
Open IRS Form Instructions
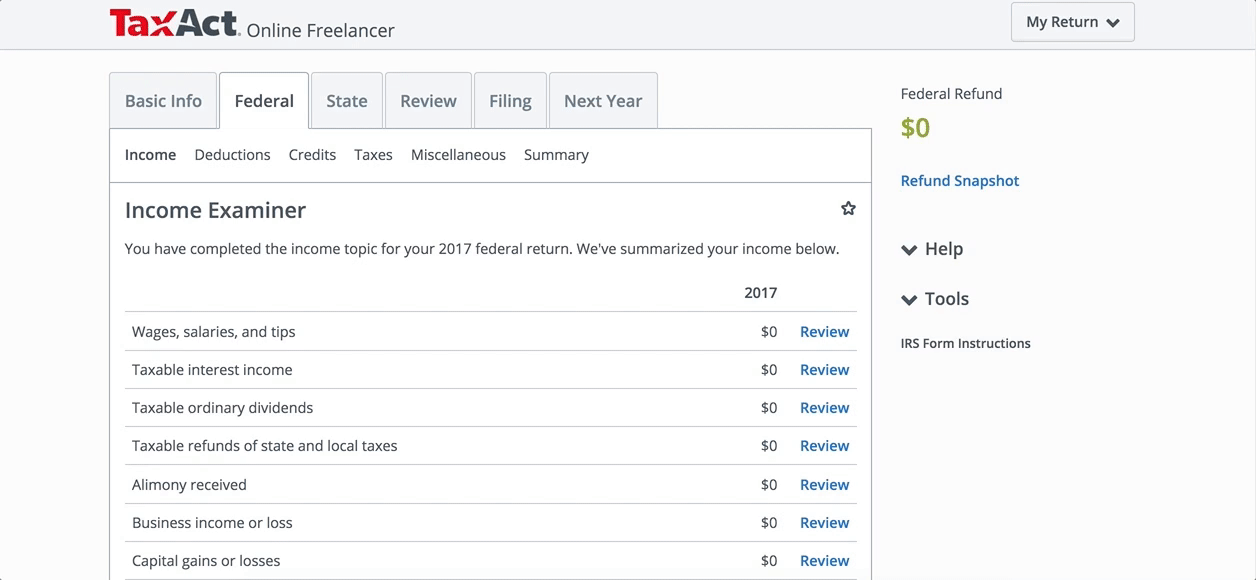point(965,343)
